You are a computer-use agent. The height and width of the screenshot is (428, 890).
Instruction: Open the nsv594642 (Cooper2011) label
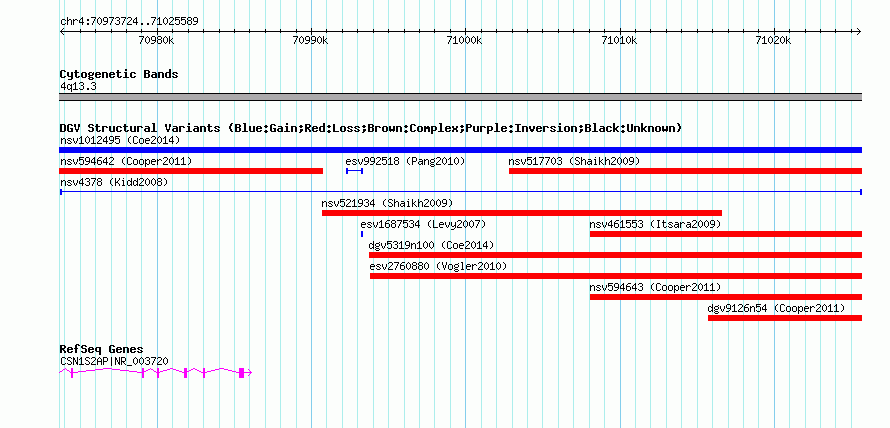pos(126,161)
